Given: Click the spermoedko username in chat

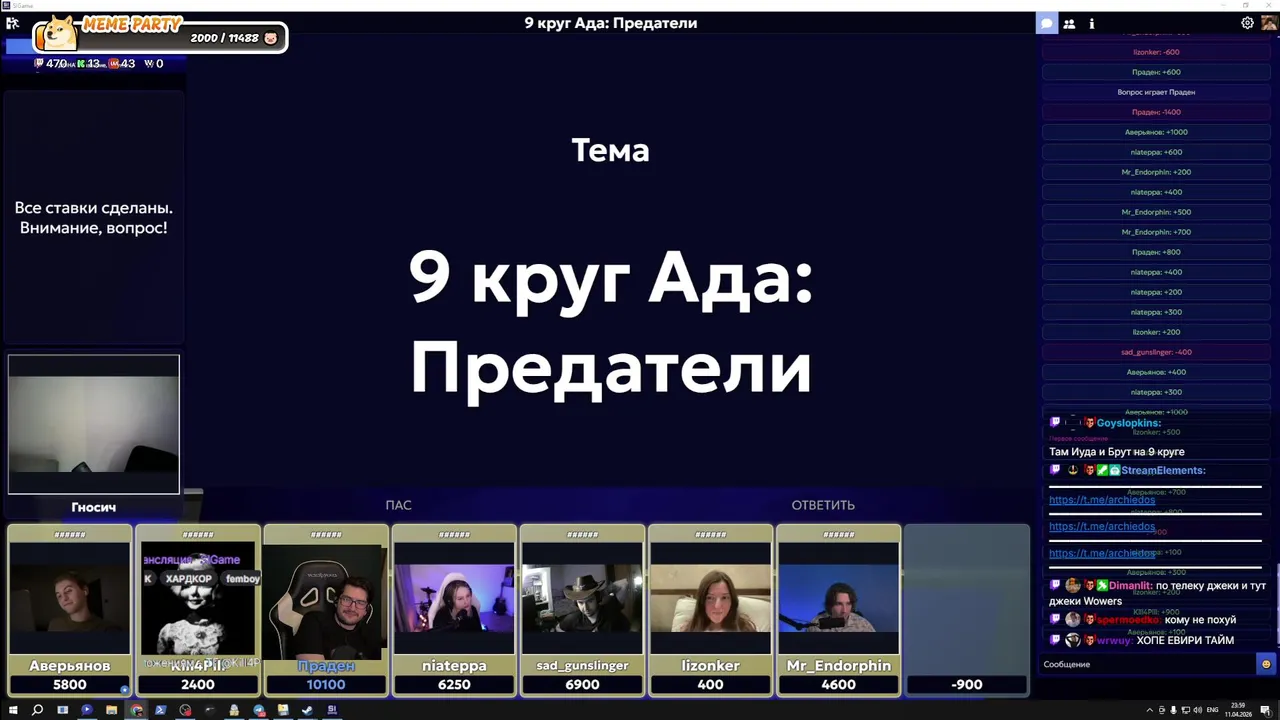Looking at the screenshot, I should click(x=1128, y=620).
